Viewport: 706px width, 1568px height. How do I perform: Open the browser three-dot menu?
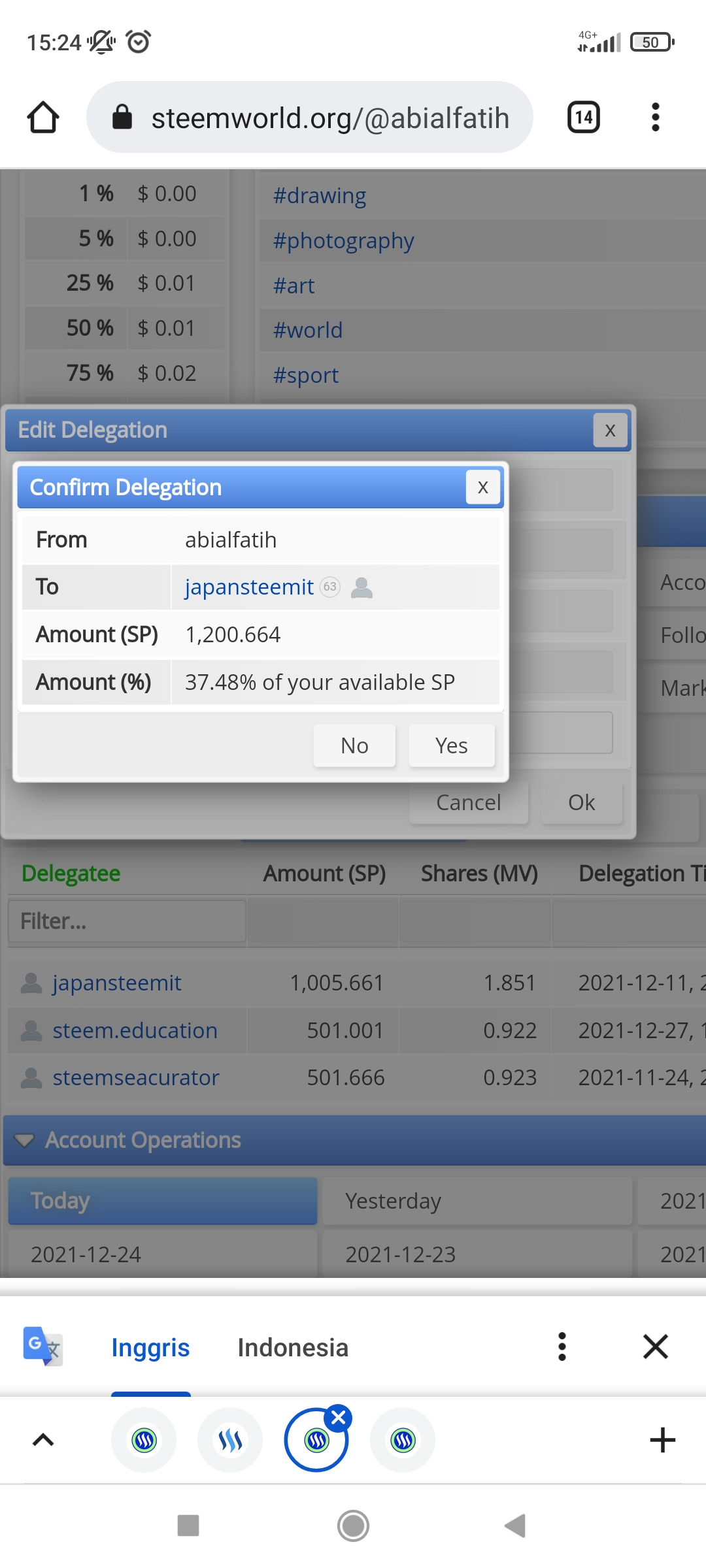656,118
